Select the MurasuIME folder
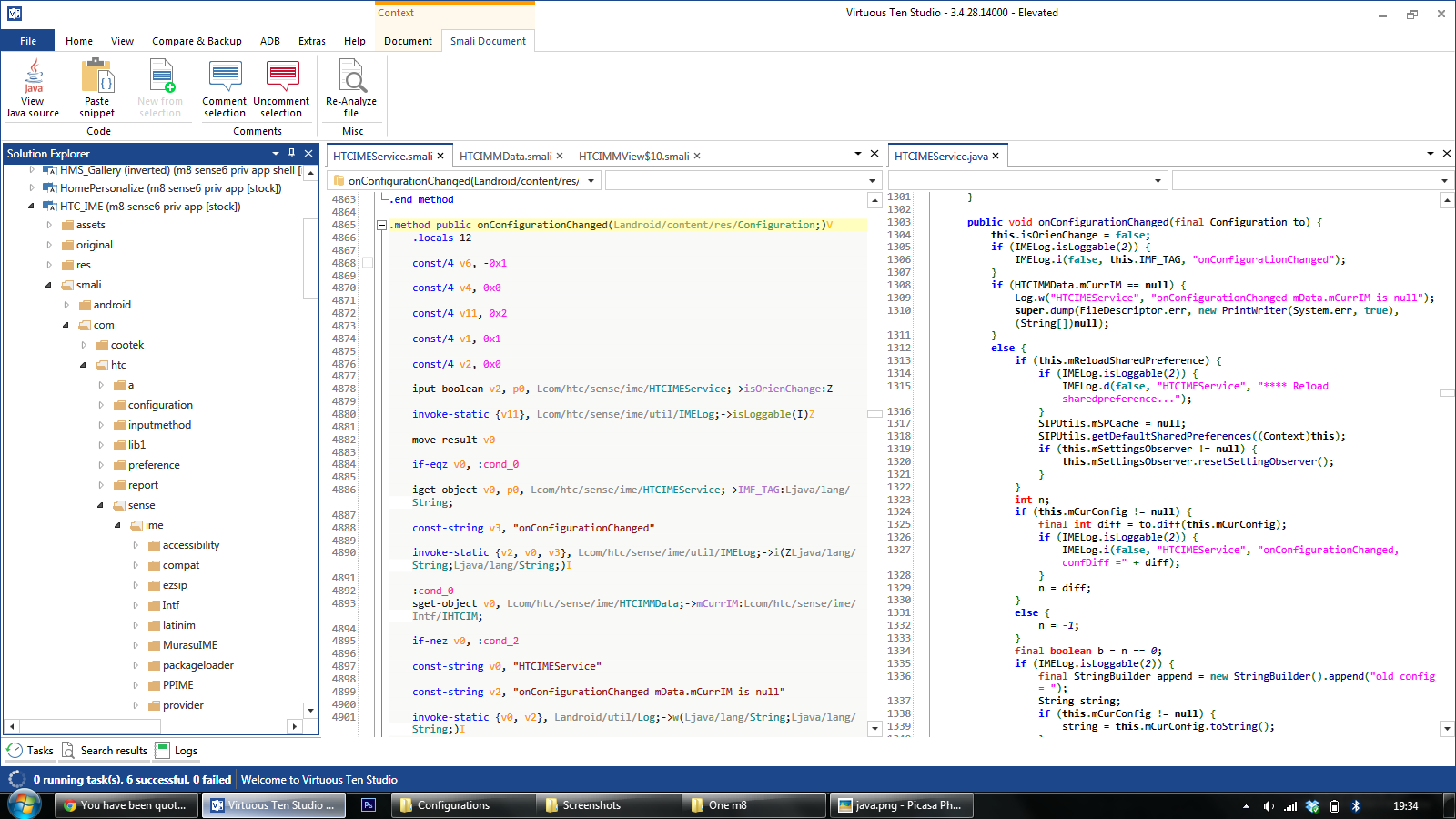Screen dimensions: 1456x819 click(190, 645)
